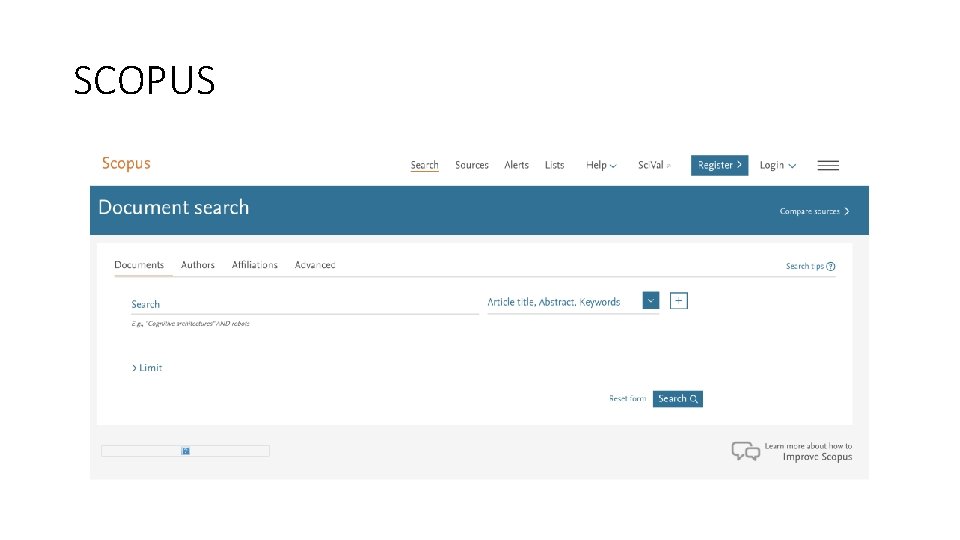Click the Register button
The height and width of the screenshot is (540, 960).
pyautogui.click(x=719, y=165)
